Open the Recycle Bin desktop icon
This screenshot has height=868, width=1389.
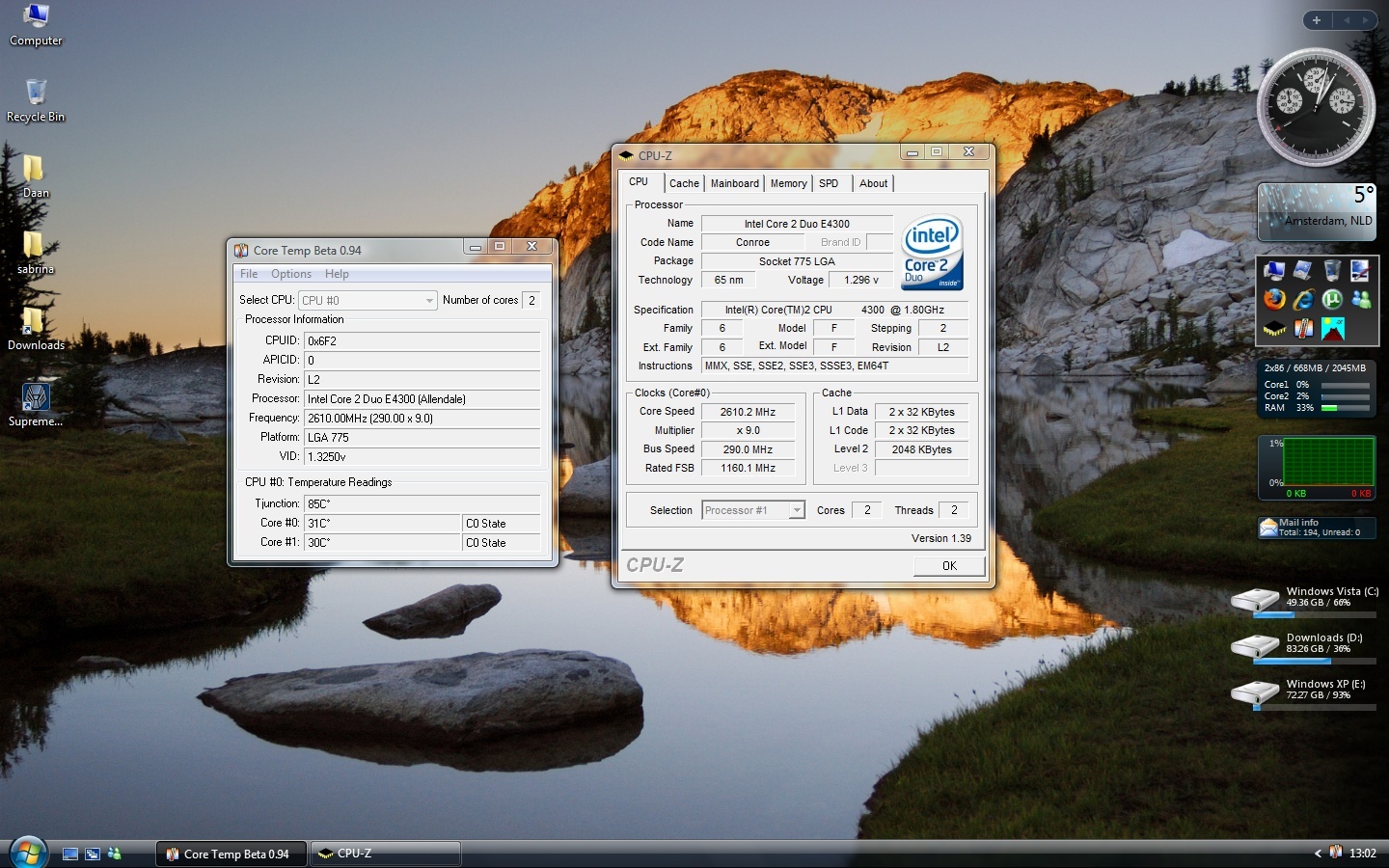point(36,100)
